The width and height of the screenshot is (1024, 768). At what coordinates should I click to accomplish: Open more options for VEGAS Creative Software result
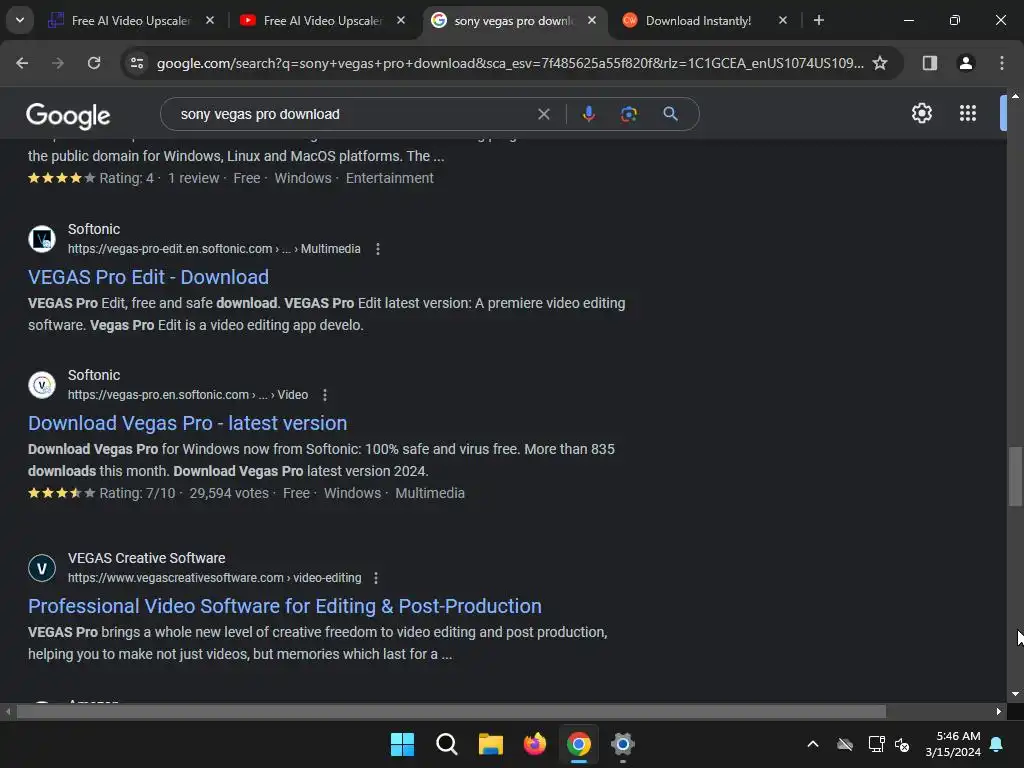(x=376, y=578)
